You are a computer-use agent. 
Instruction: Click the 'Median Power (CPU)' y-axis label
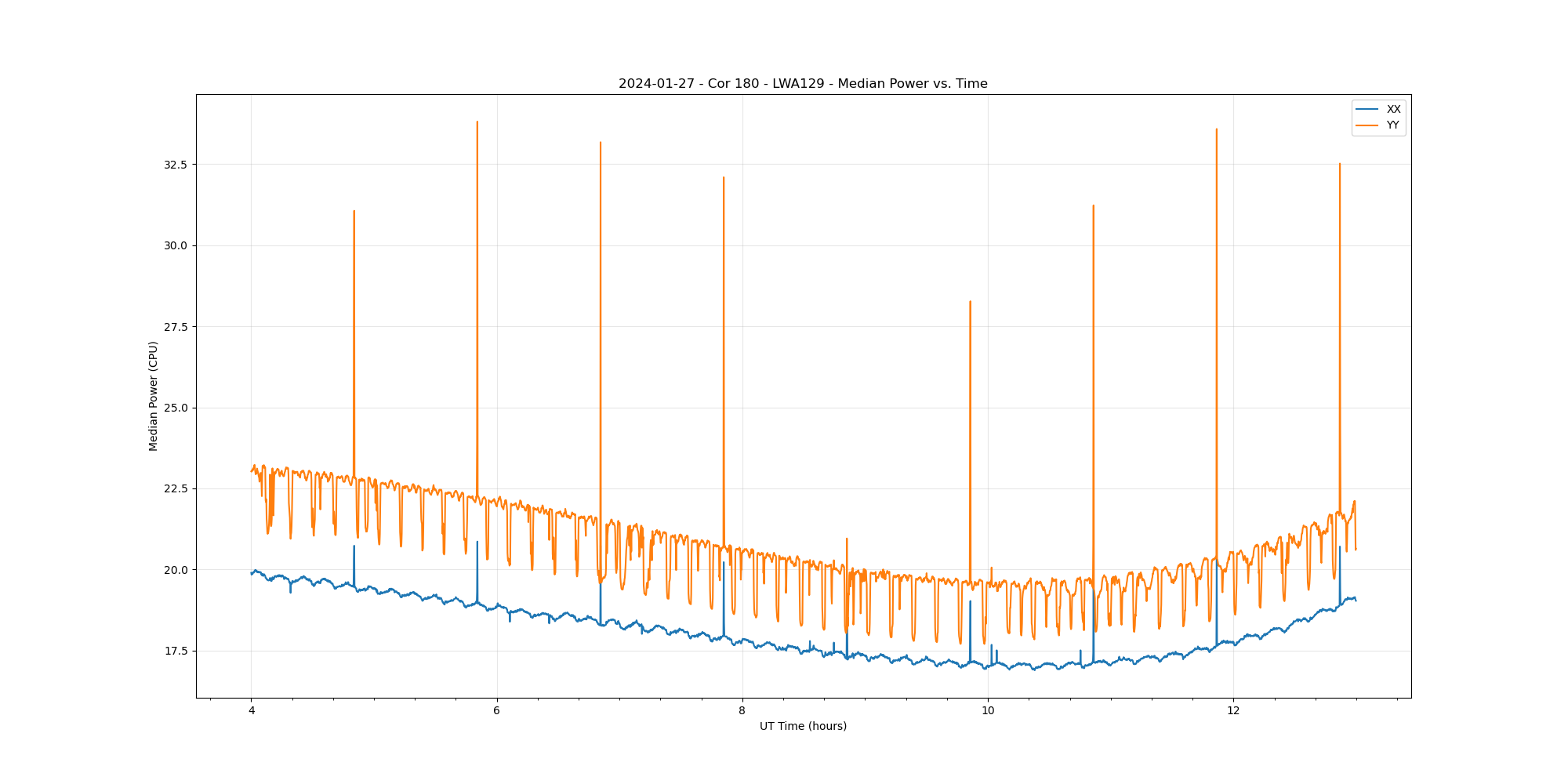point(154,396)
